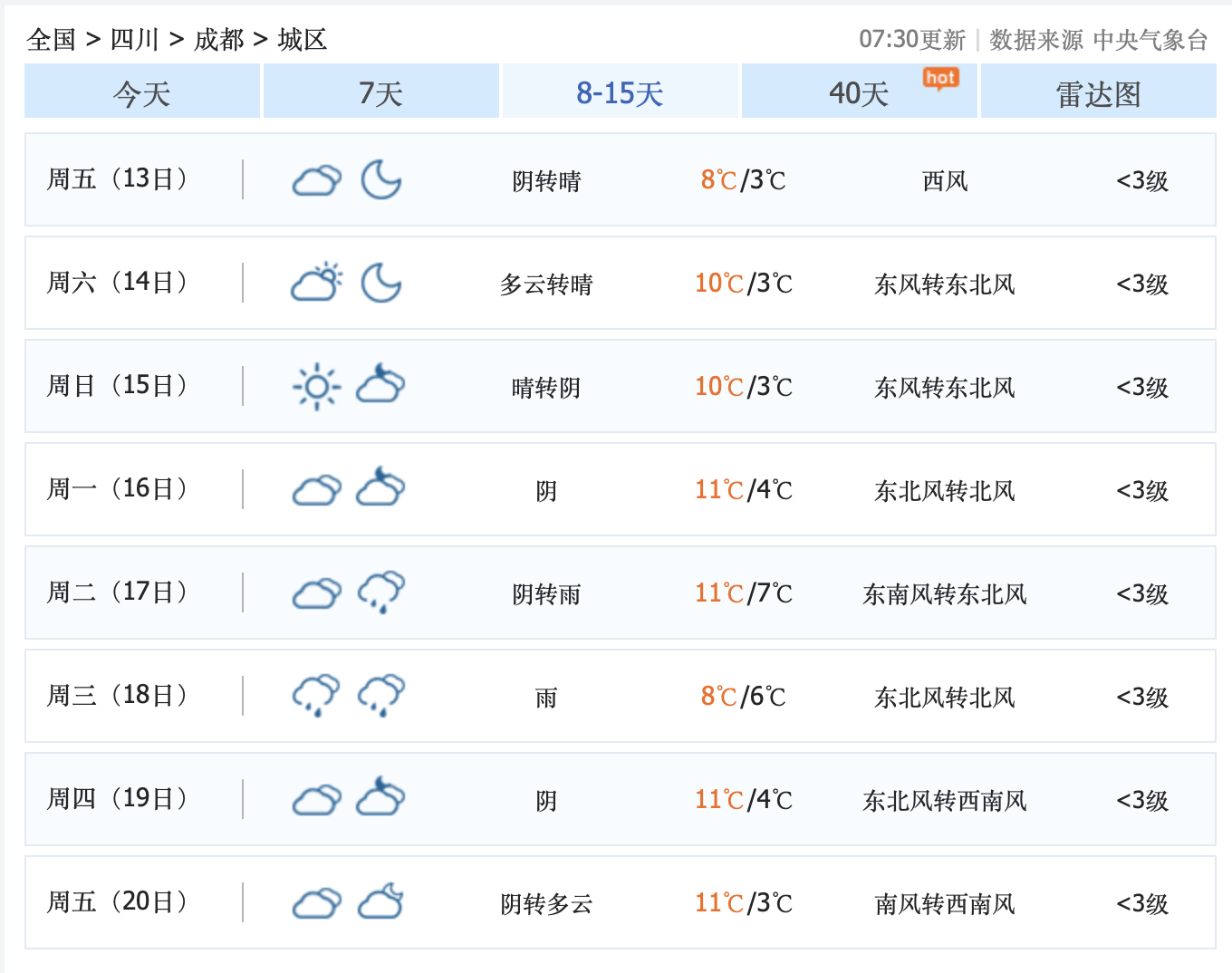This screenshot has height=973, width=1232.
Task: Click 8℃/6℃ temperature on 18日
Action: click(x=743, y=697)
